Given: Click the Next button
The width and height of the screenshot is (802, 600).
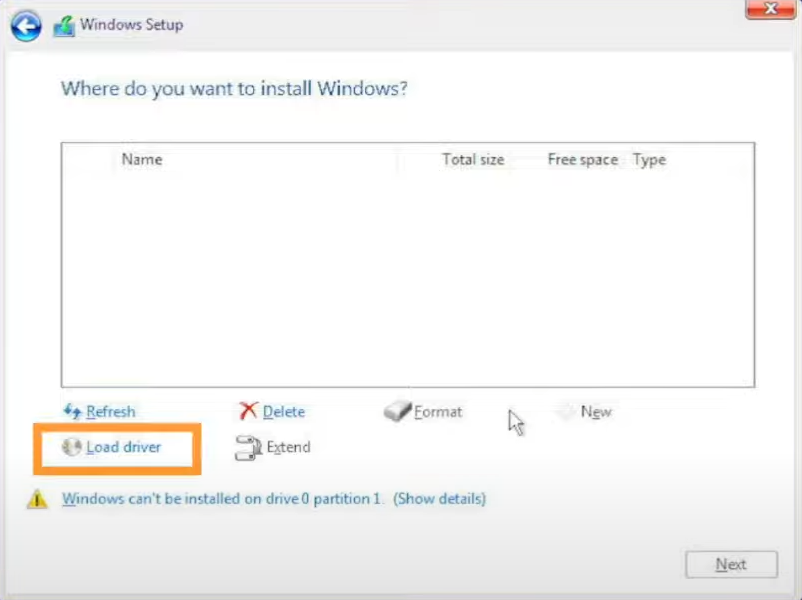Looking at the screenshot, I should (x=731, y=564).
